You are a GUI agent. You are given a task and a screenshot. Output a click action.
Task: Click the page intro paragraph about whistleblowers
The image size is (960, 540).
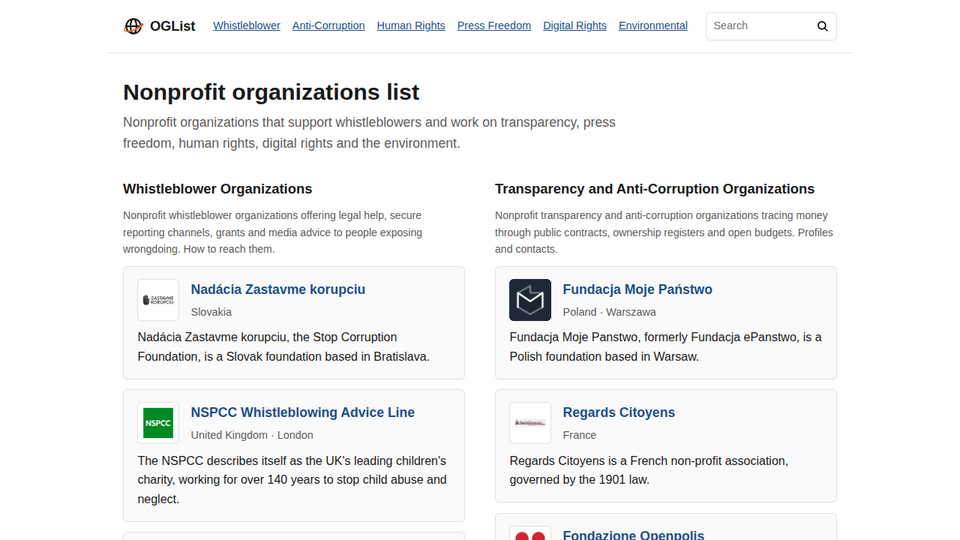(x=369, y=133)
